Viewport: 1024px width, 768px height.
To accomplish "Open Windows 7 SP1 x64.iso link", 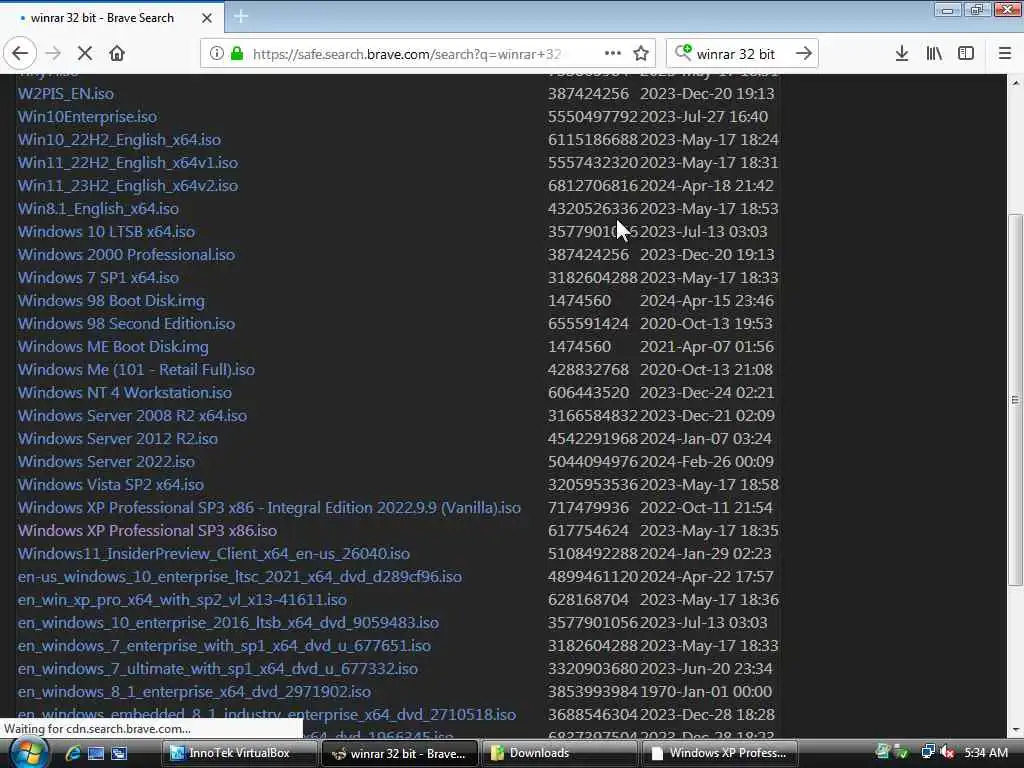I will (99, 278).
